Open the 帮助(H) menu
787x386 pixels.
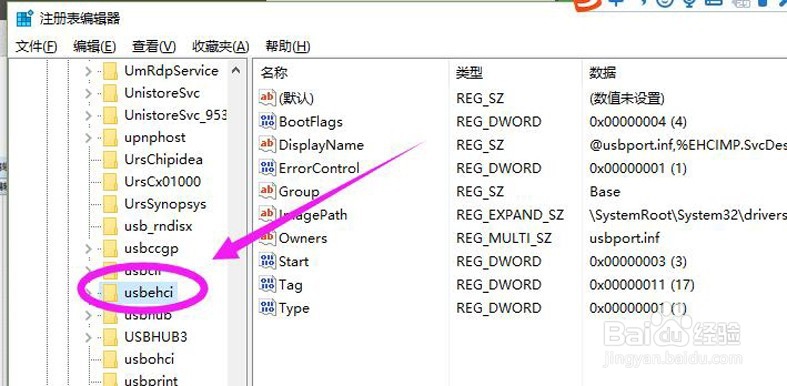(288, 47)
